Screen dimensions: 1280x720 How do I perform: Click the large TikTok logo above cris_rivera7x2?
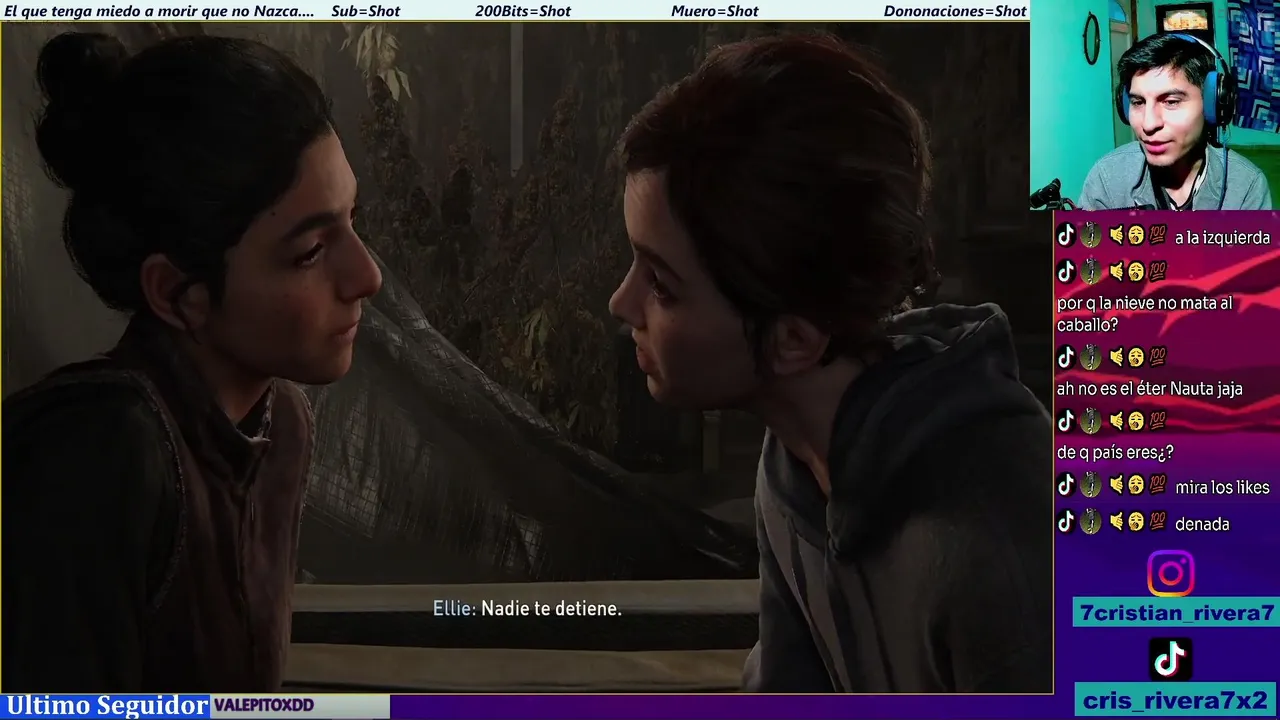[1170, 659]
